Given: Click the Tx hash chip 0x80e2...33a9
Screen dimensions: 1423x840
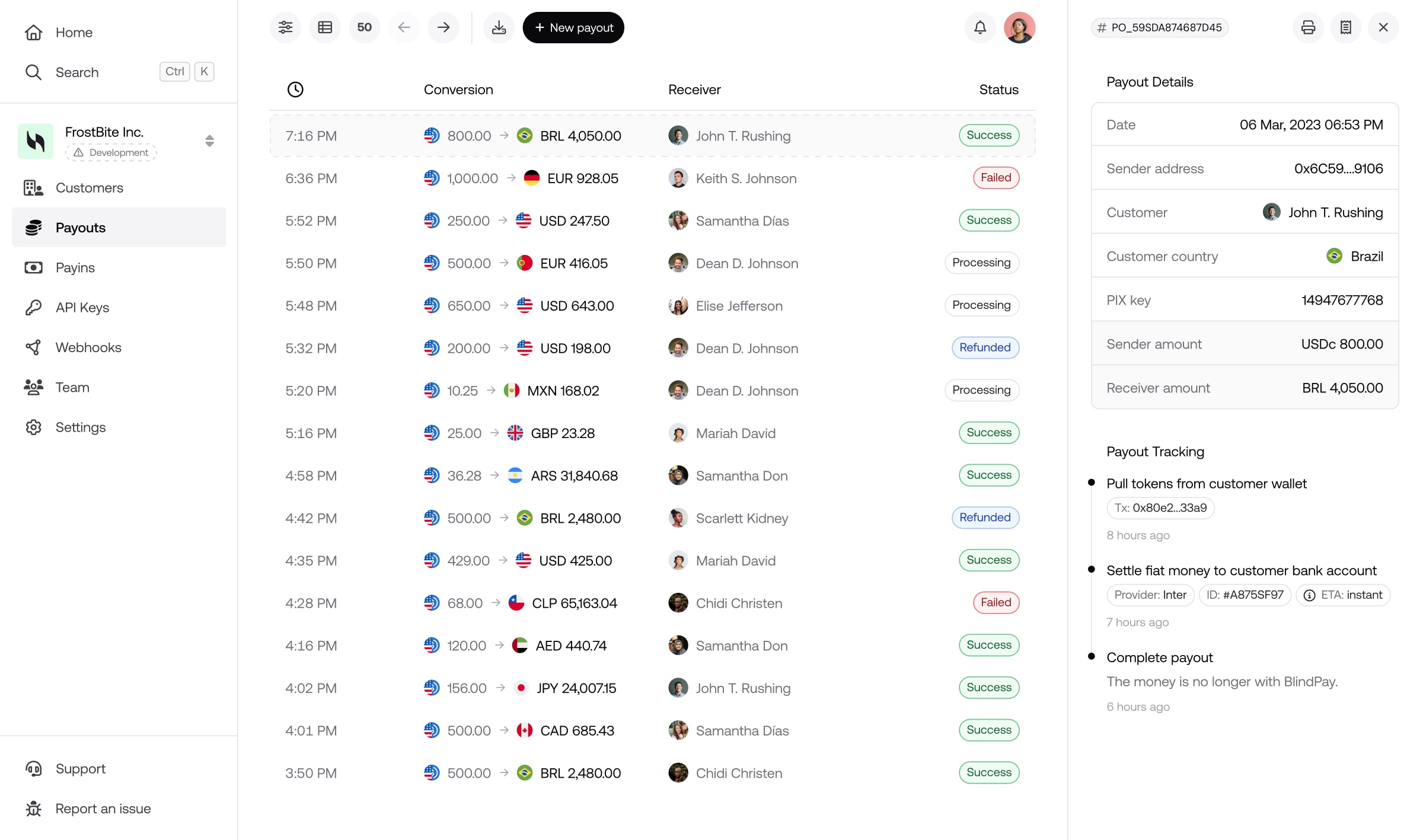Looking at the screenshot, I should (1160, 508).
